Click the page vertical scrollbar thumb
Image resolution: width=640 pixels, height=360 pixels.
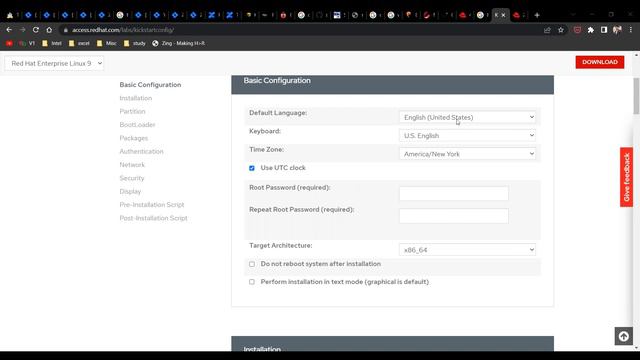tap(636, 96)
